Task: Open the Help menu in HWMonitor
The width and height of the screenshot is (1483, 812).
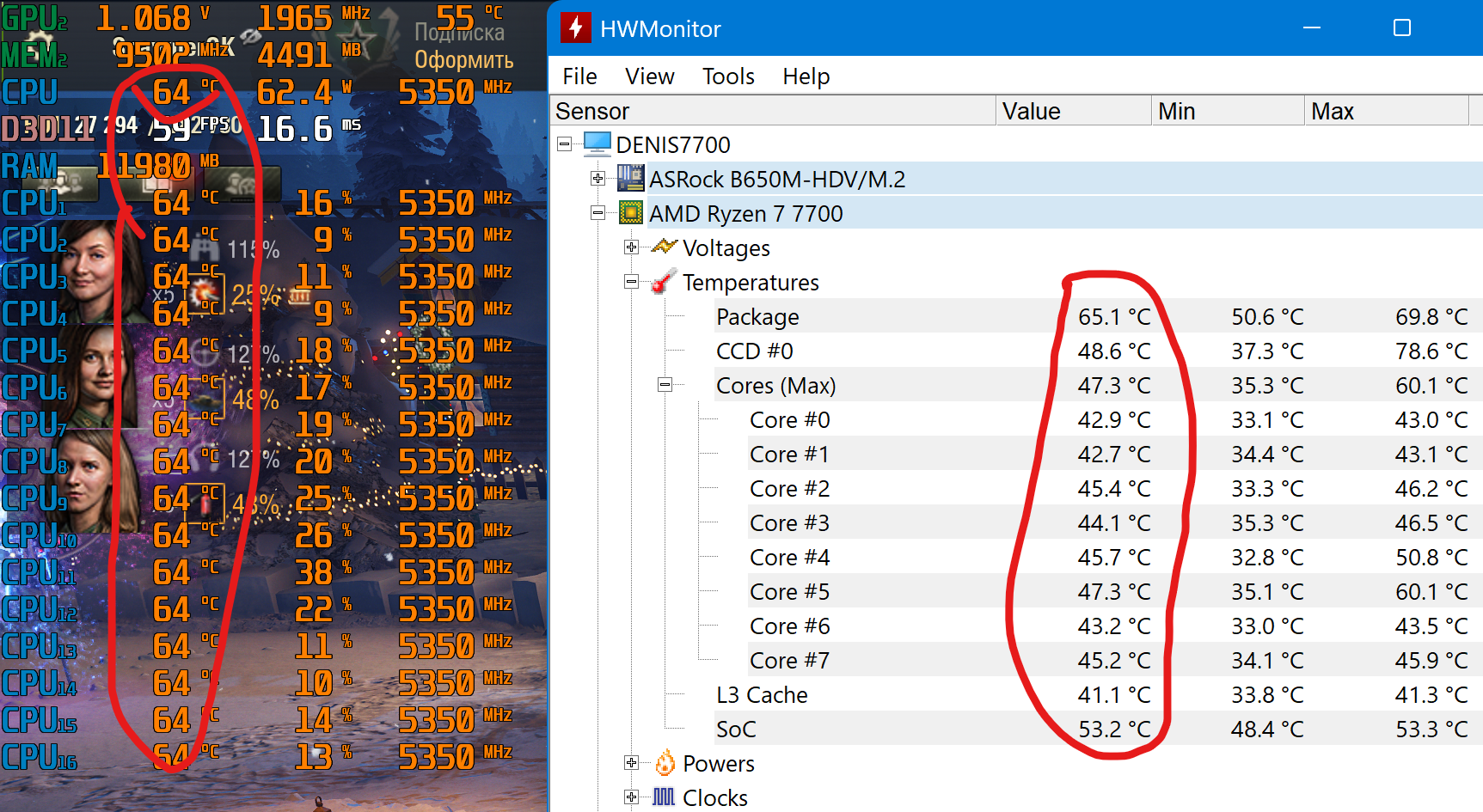Action: [x=806, y=76]
